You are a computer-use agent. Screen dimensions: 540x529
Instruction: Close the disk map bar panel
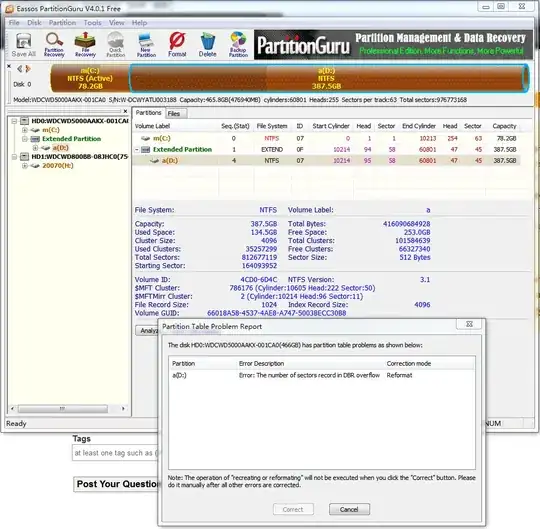click(9, 66)
